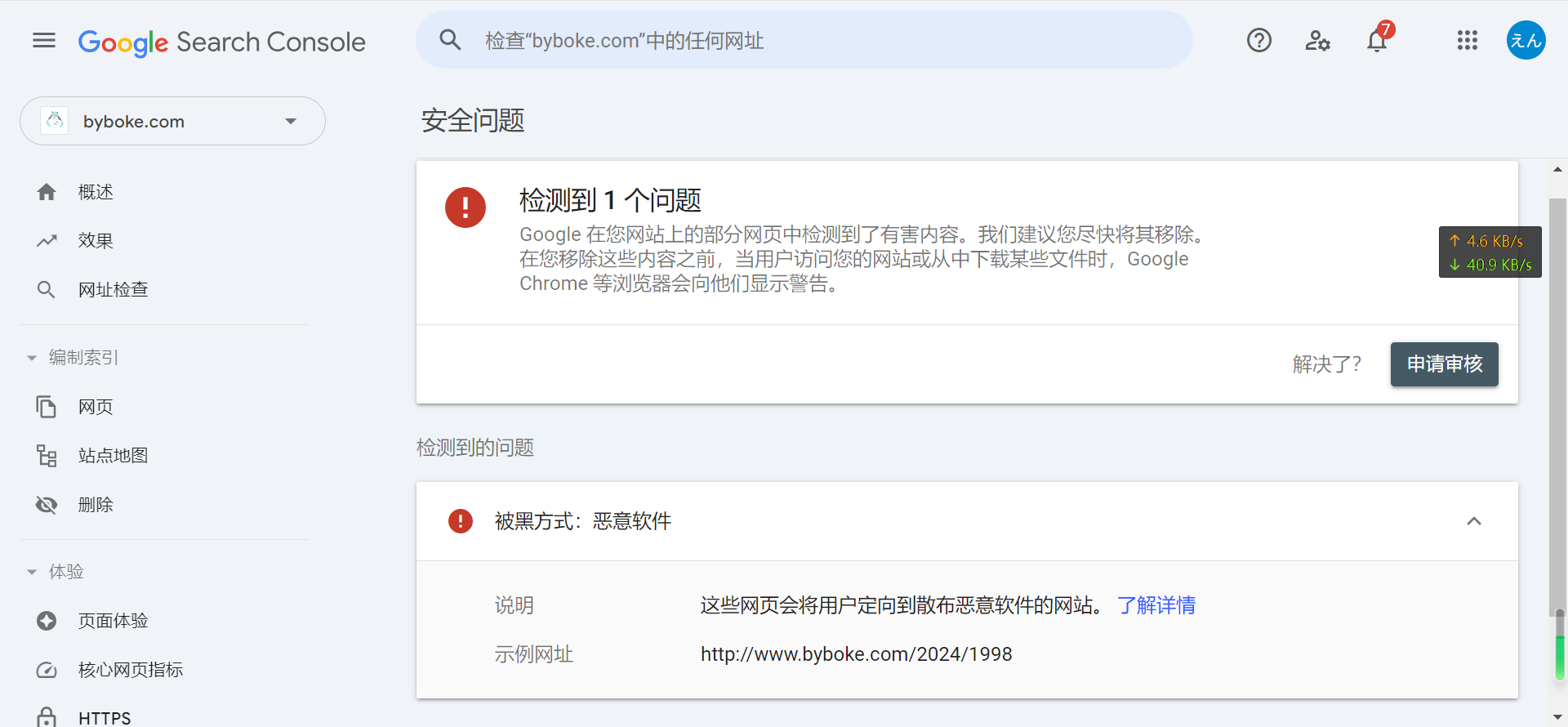
Task: Click the red alert icon beside 被黑方式
Action: click(x=461, y=521)
